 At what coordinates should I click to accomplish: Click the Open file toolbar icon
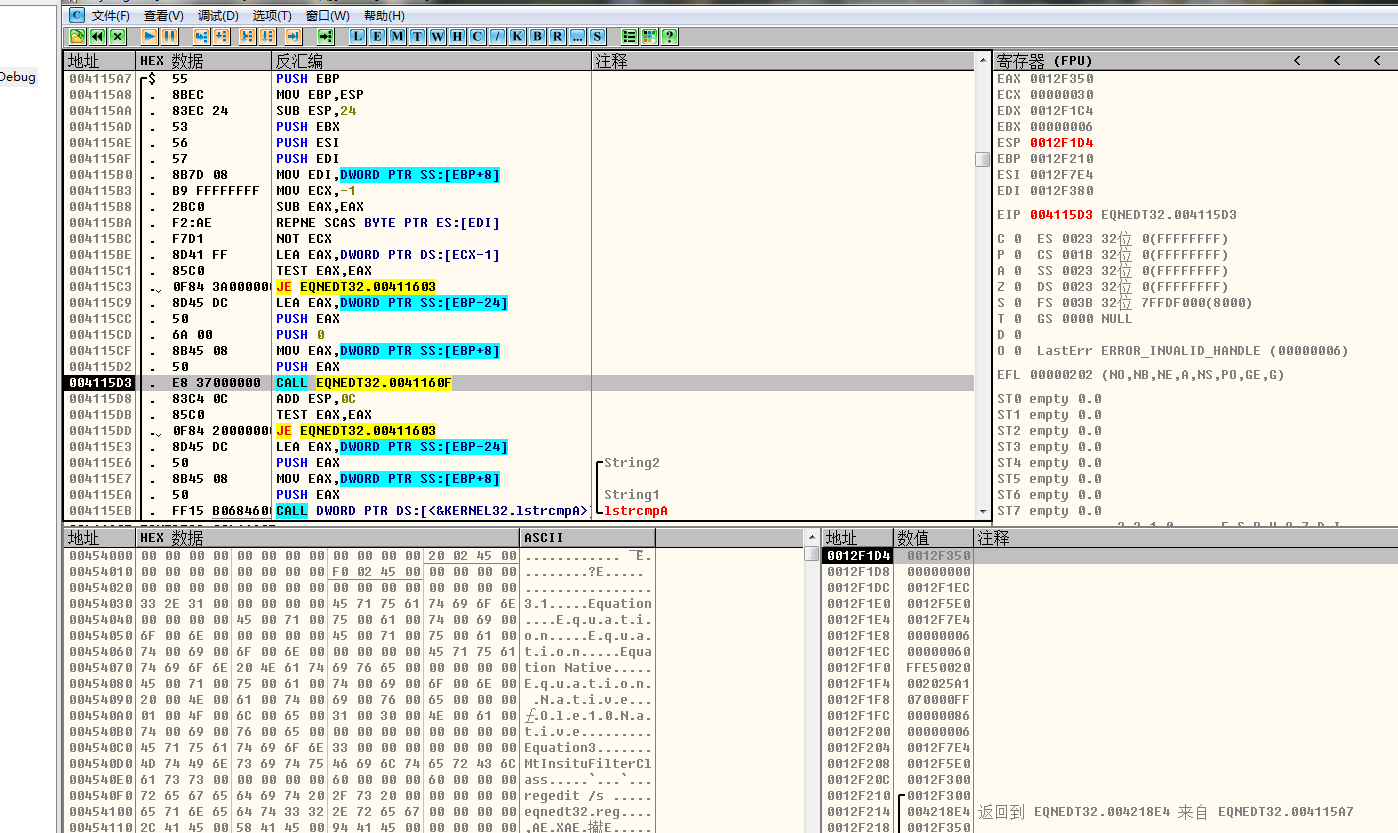(x=77, y=36)
